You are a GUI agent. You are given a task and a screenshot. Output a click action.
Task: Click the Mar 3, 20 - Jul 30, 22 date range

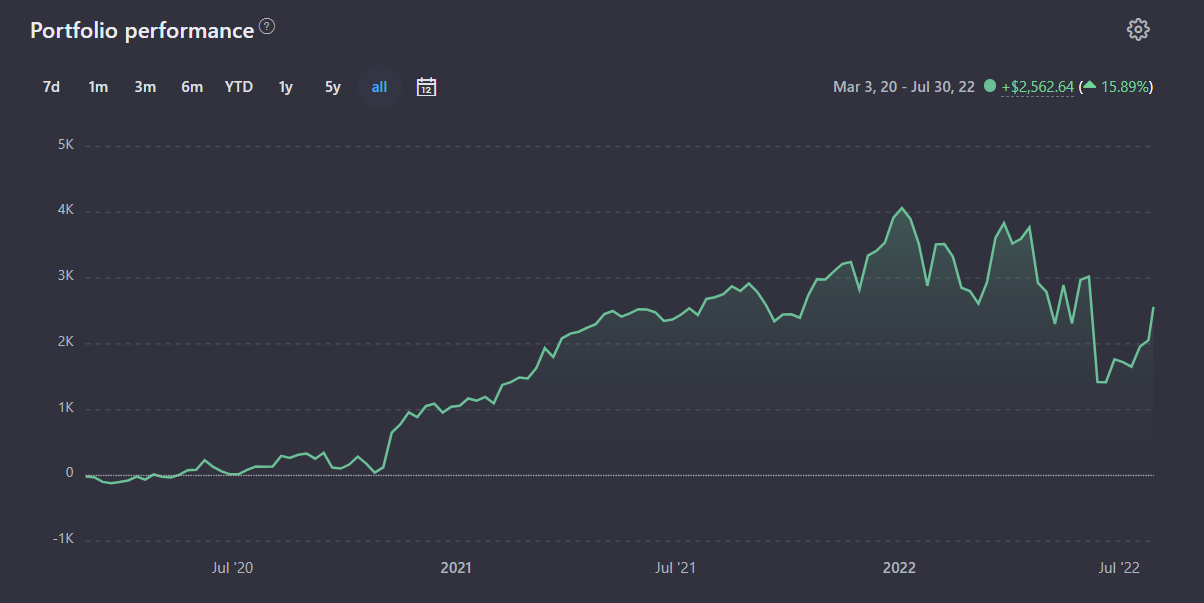pos(903,87)
